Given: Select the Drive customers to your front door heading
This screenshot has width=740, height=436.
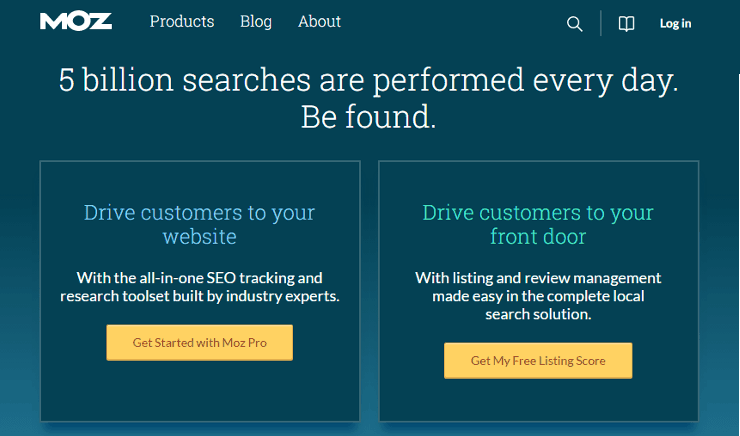Looking at the screenshot, I should click(538, 225).
